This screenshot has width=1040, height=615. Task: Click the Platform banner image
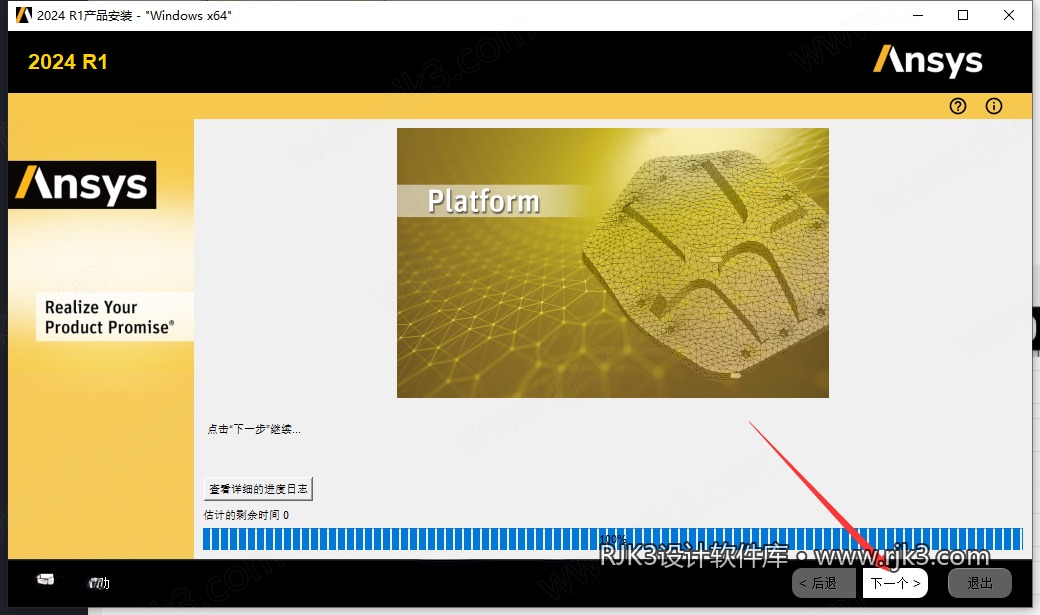coord(613,263)
